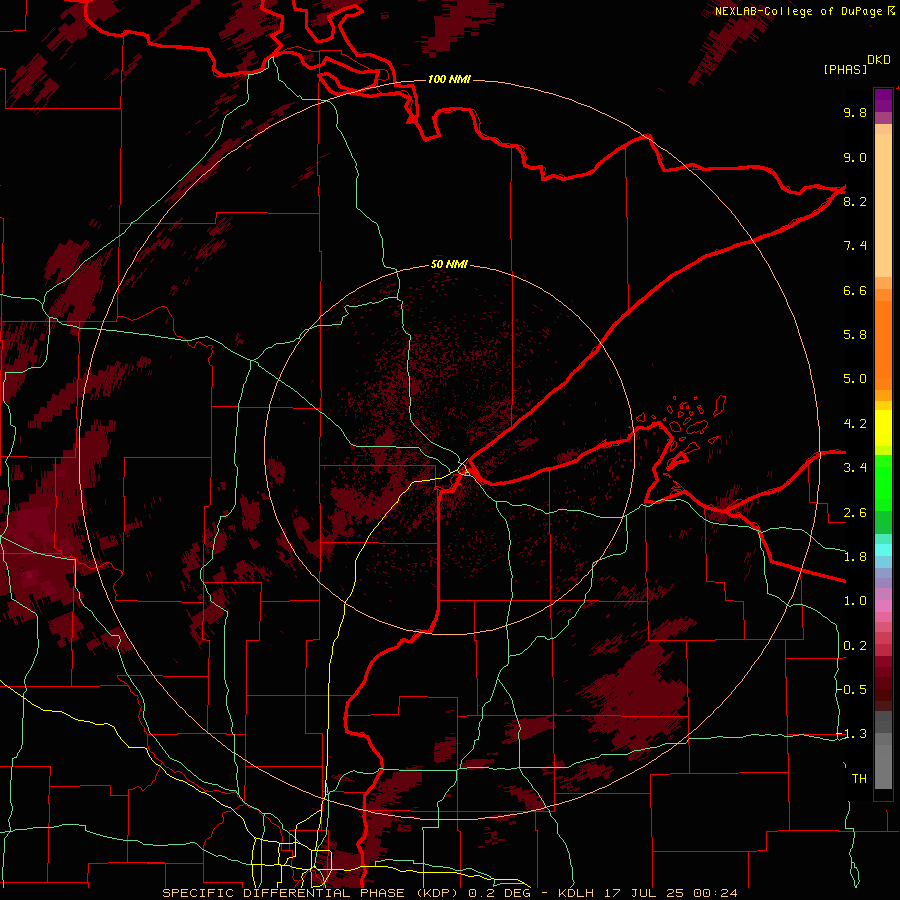This screenshot has width=900, height=900.
Task: Click the 50 NMI range ring label
Action: click(449, 264)
